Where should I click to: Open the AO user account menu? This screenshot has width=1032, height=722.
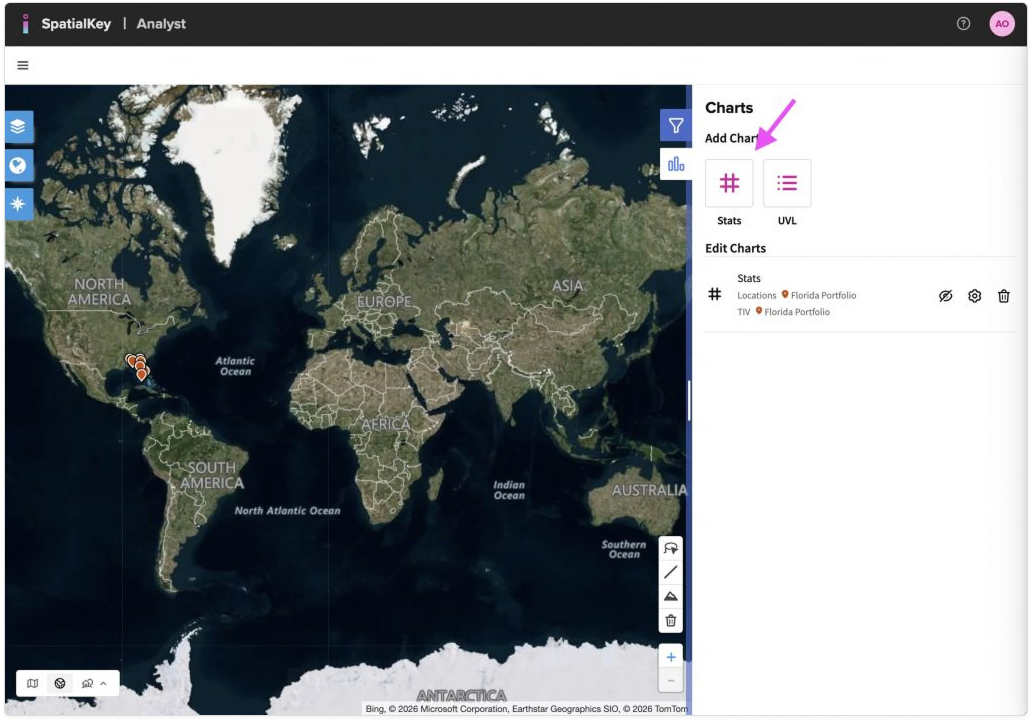click(1001, 24)
